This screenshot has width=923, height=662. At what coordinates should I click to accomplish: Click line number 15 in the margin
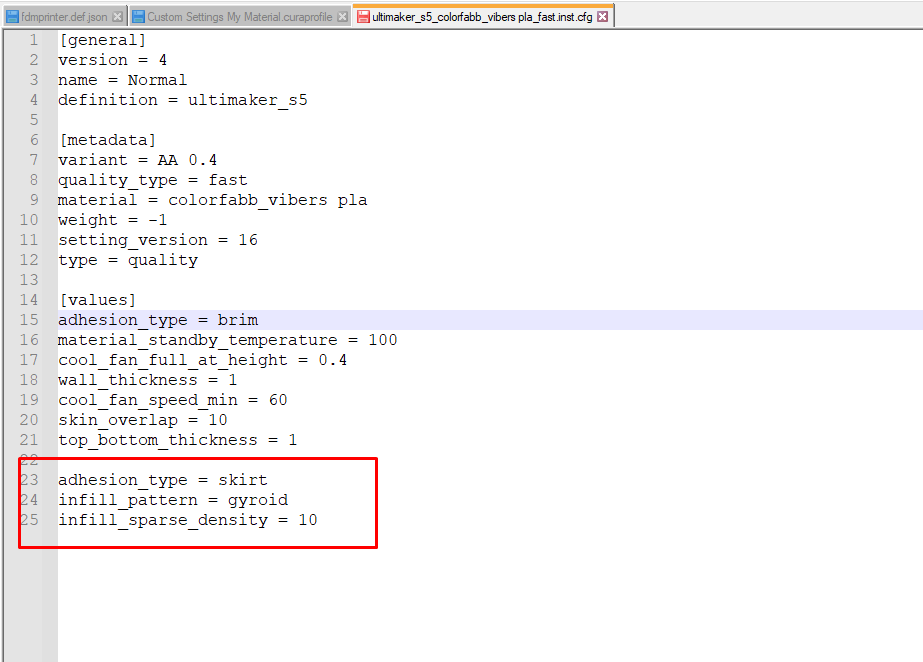coord(29,320)
